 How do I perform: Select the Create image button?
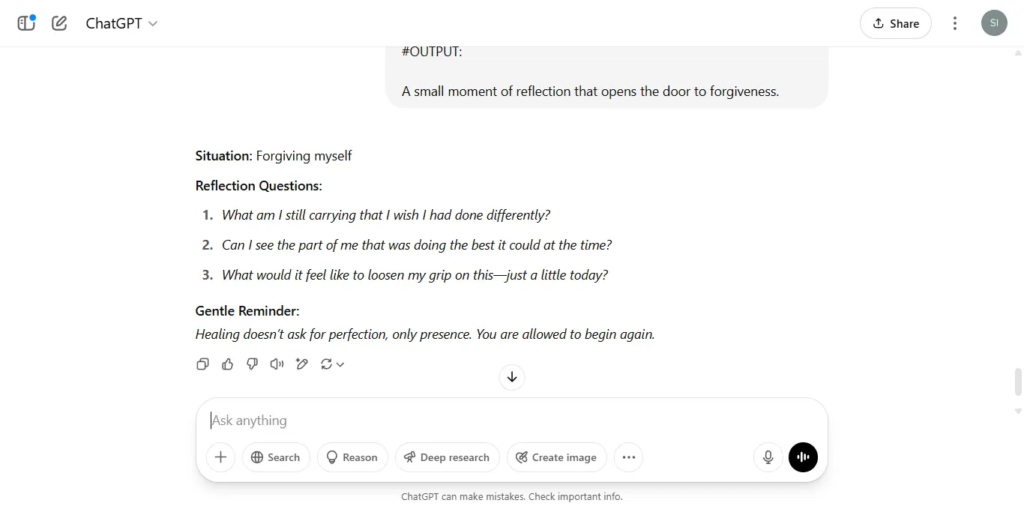(556, 457)
